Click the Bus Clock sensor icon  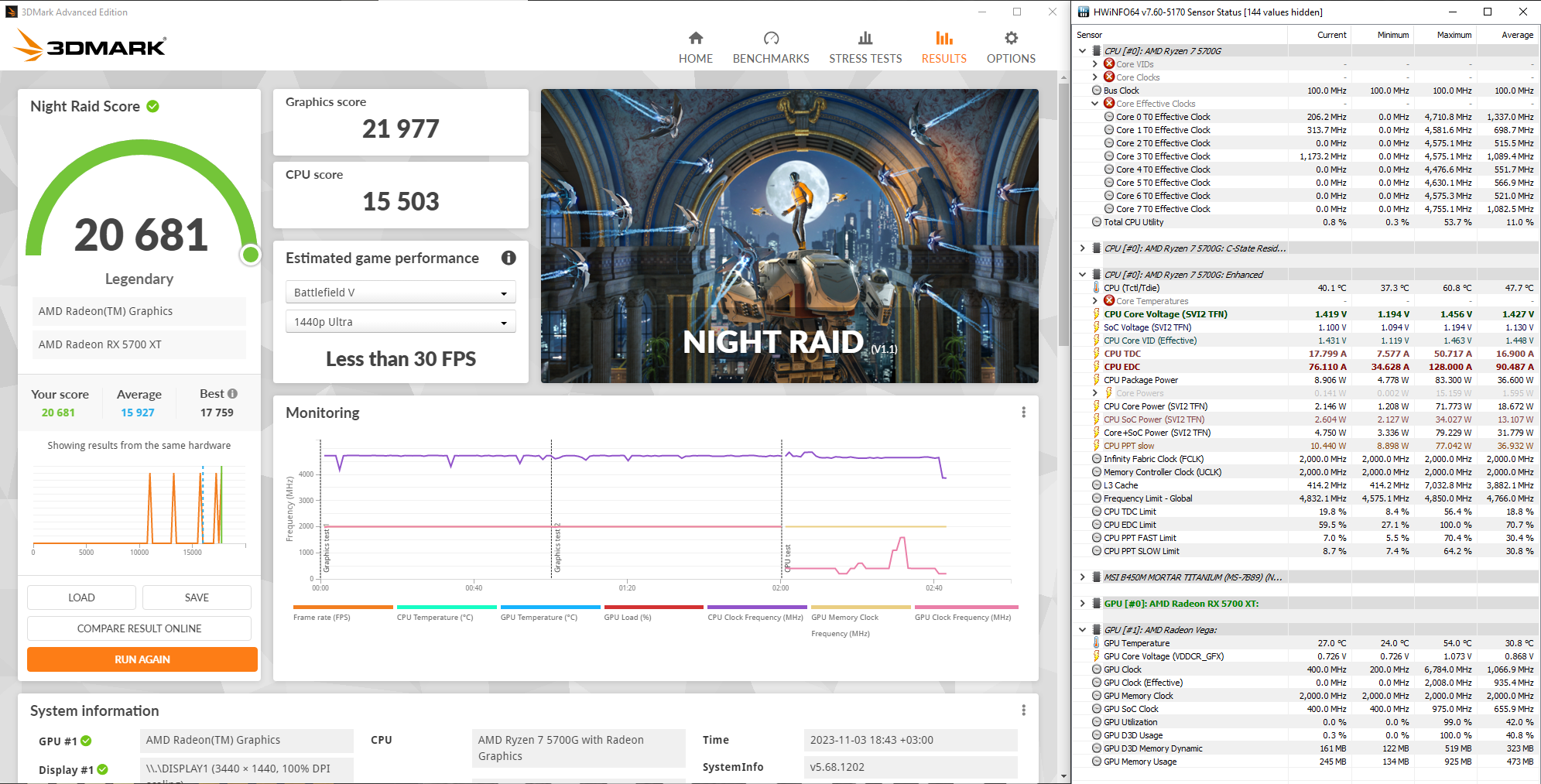pos(1097,91)
